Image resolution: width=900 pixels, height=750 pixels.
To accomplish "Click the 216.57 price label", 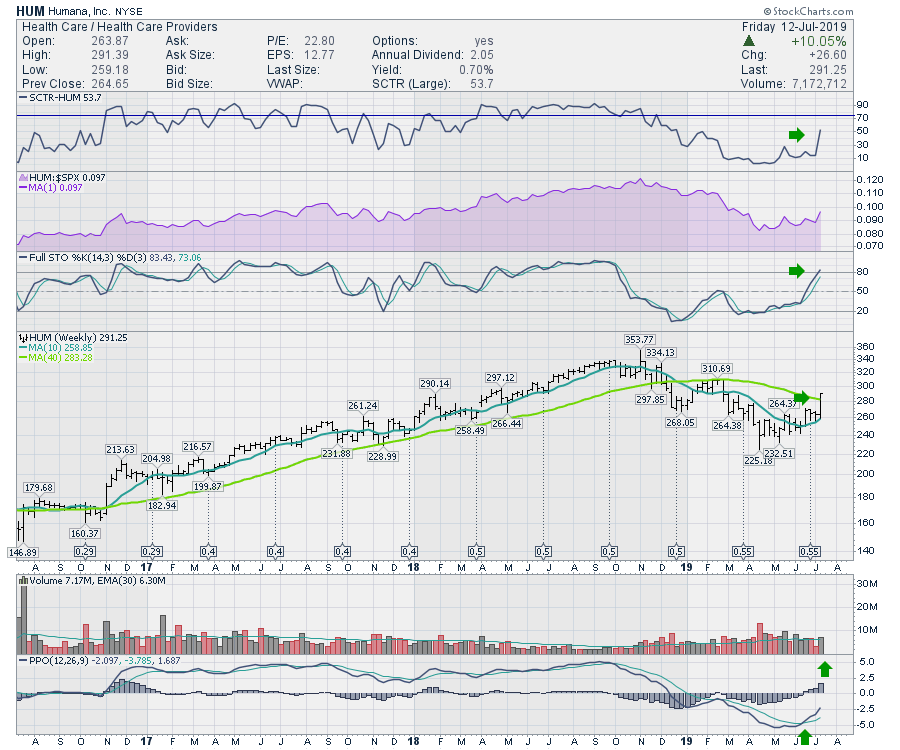I will (197, 446).
